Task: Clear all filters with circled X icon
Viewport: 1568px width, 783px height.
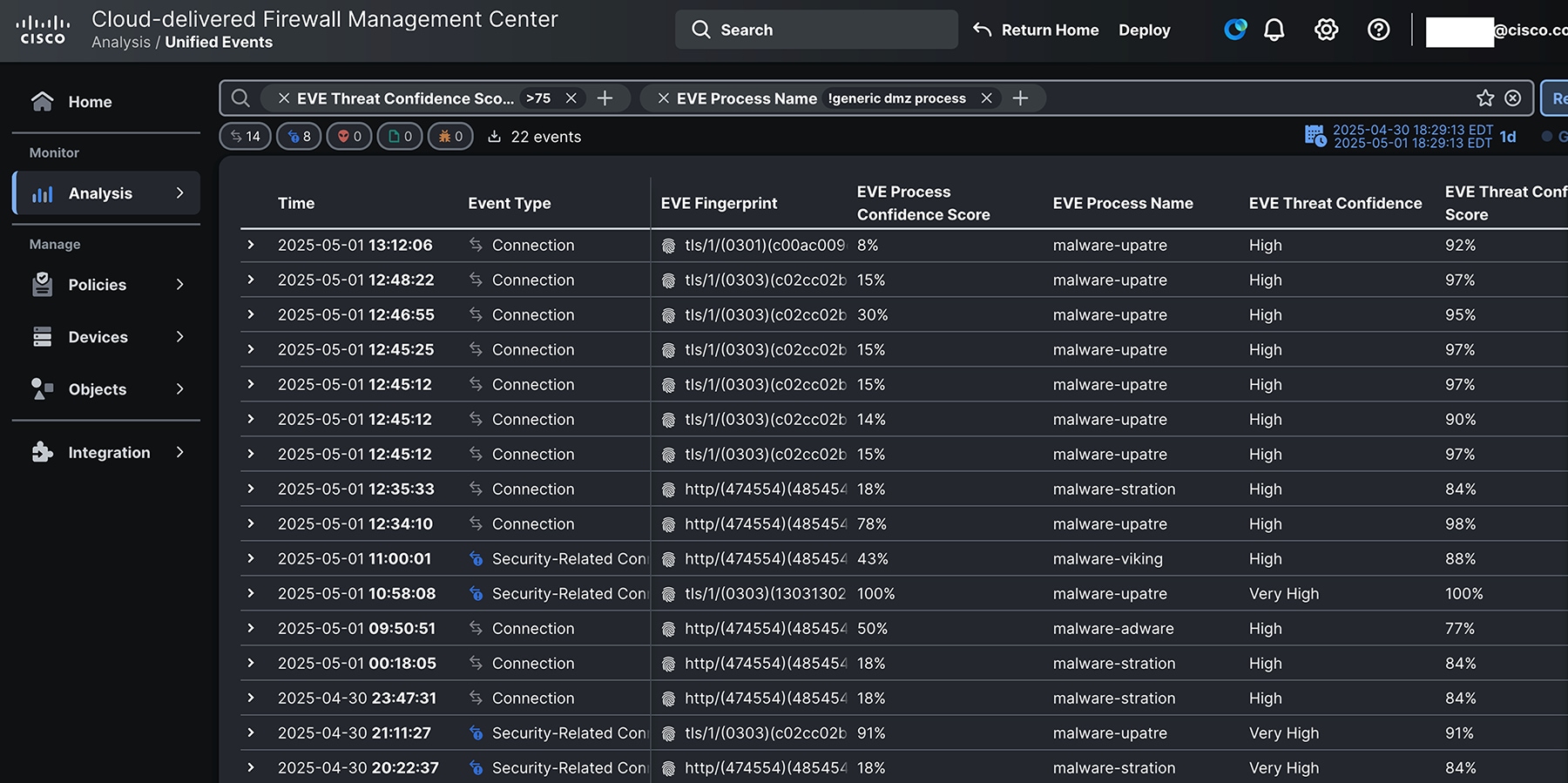Action: (1513, 98)
